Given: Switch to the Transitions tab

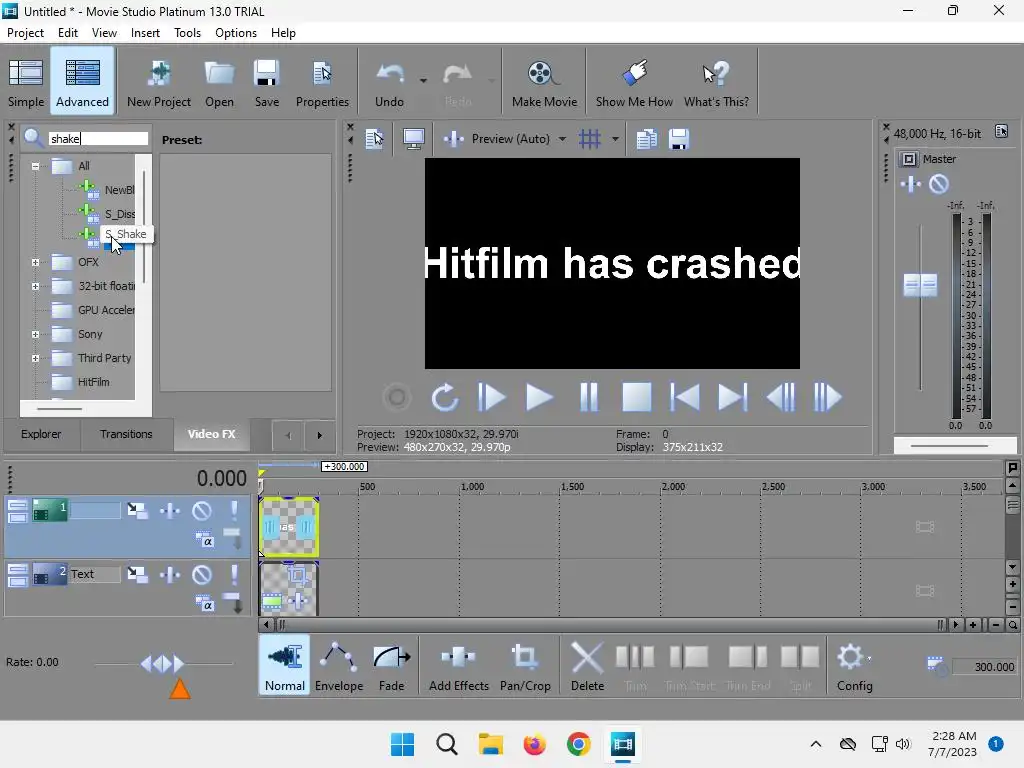Looking at the screenshot, I should (126, 434).
